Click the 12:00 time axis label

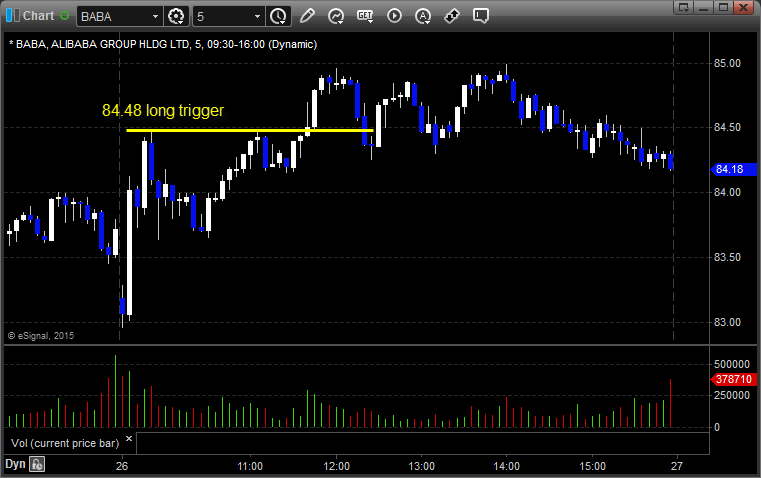336,466
